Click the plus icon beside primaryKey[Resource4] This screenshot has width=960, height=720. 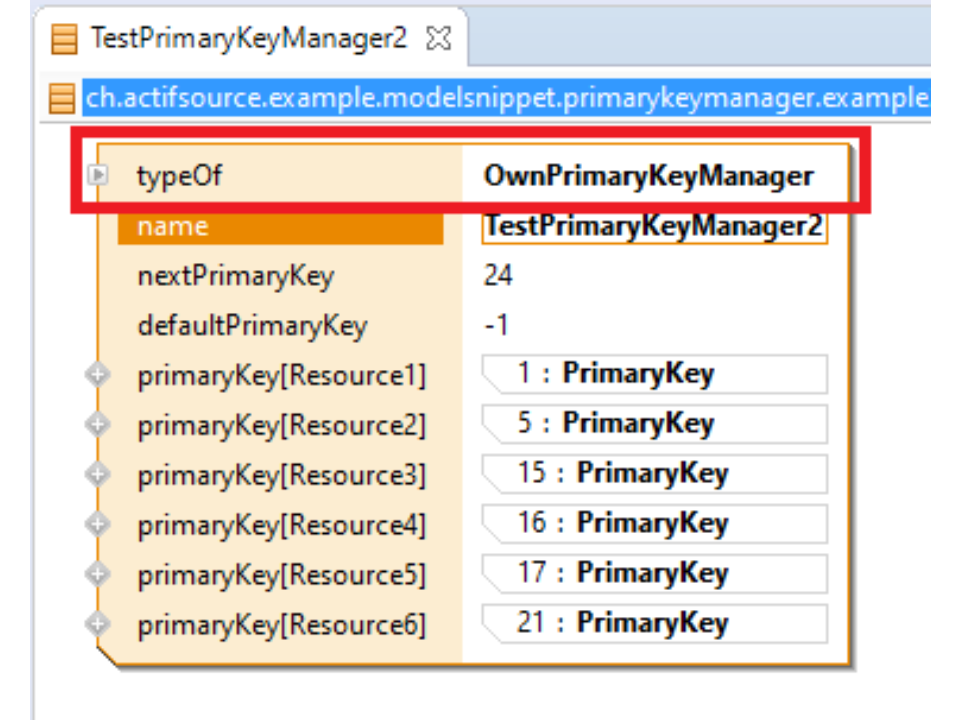97,524
